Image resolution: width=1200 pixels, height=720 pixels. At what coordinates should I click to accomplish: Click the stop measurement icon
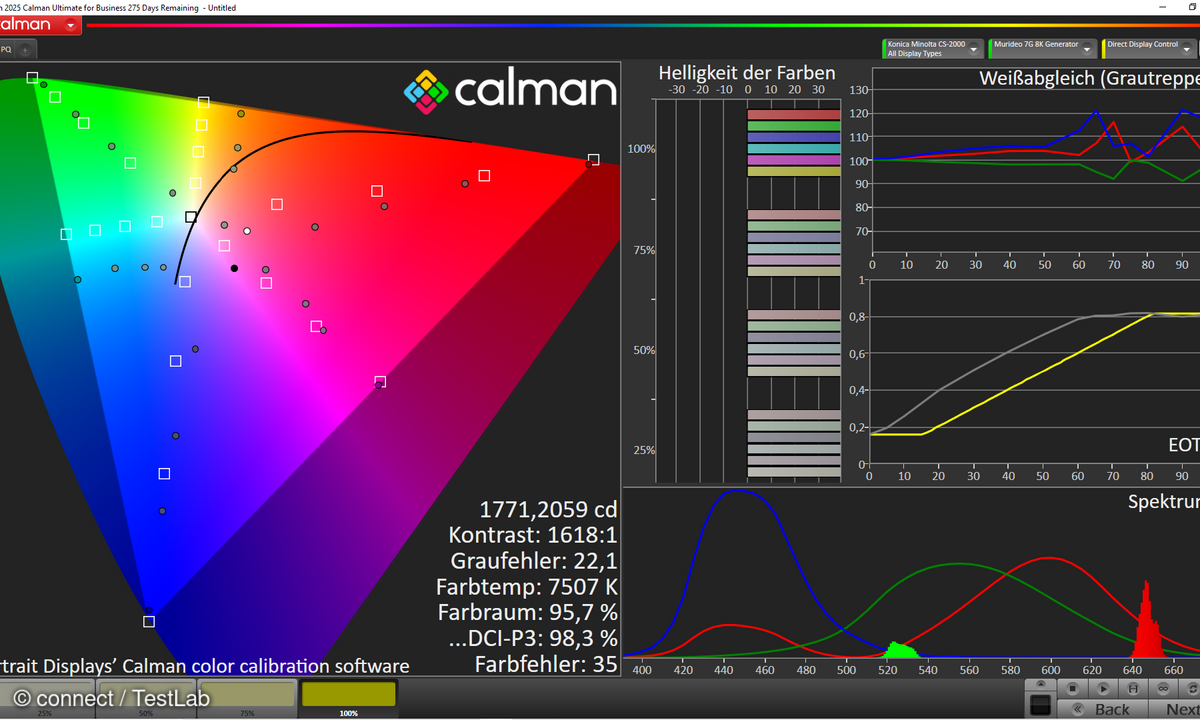(1071, 688)
